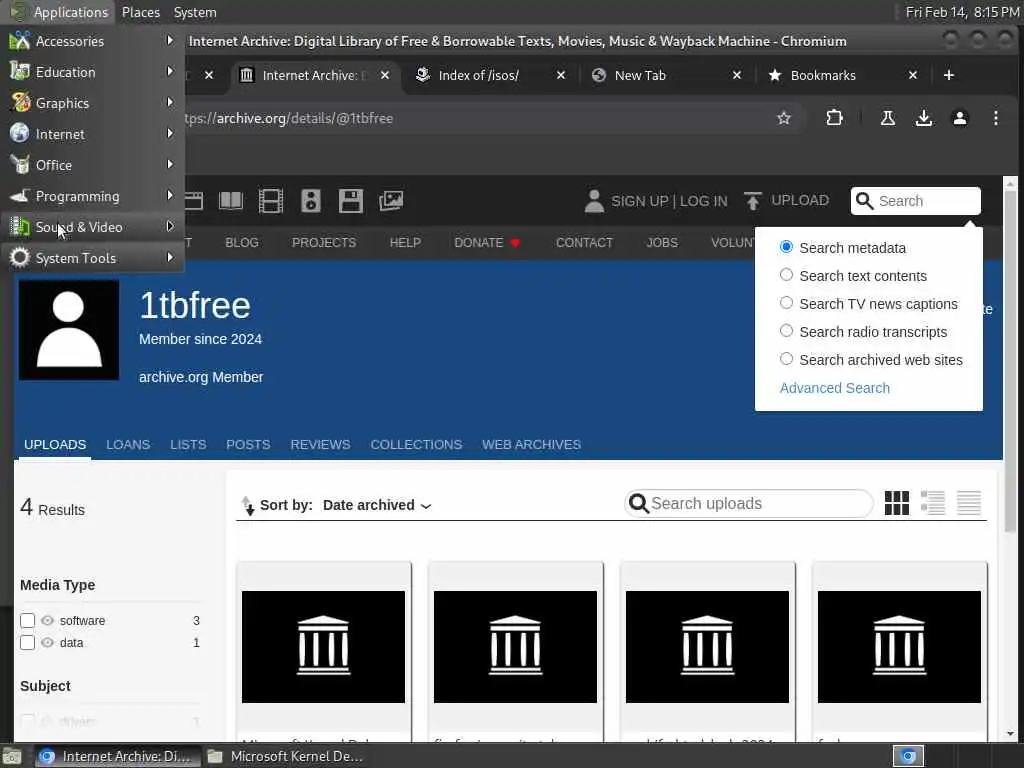The height and width of the screenshot is (768, 1024).
Task: Switch to grid tile view icon
Action: (x=897, y=503)
